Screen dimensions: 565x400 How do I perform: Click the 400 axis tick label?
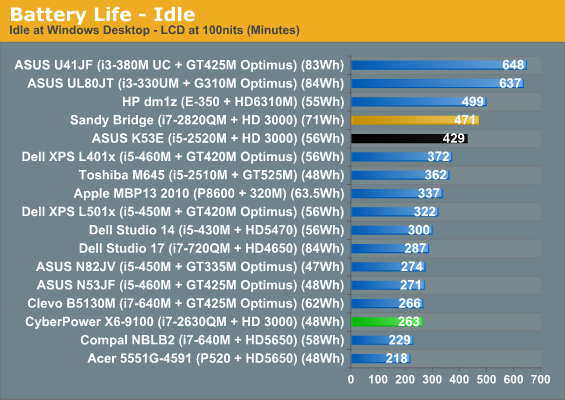pyautogui.click(x=459, y=379)
